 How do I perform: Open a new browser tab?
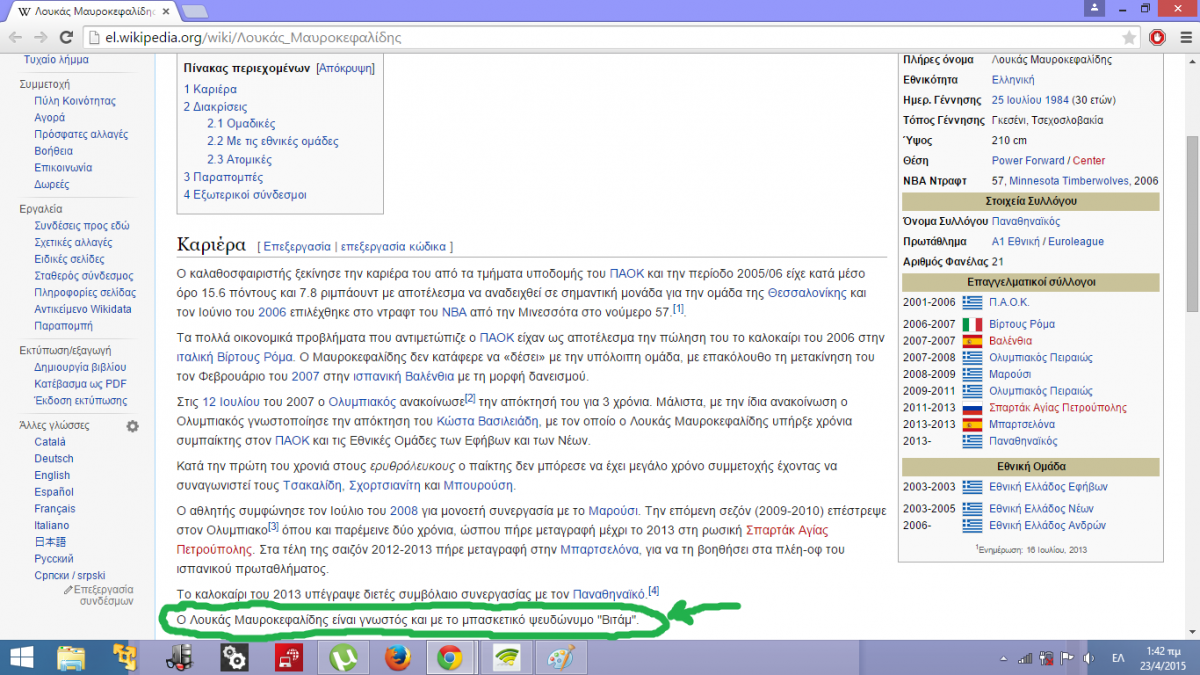click(x=195, y=11)
